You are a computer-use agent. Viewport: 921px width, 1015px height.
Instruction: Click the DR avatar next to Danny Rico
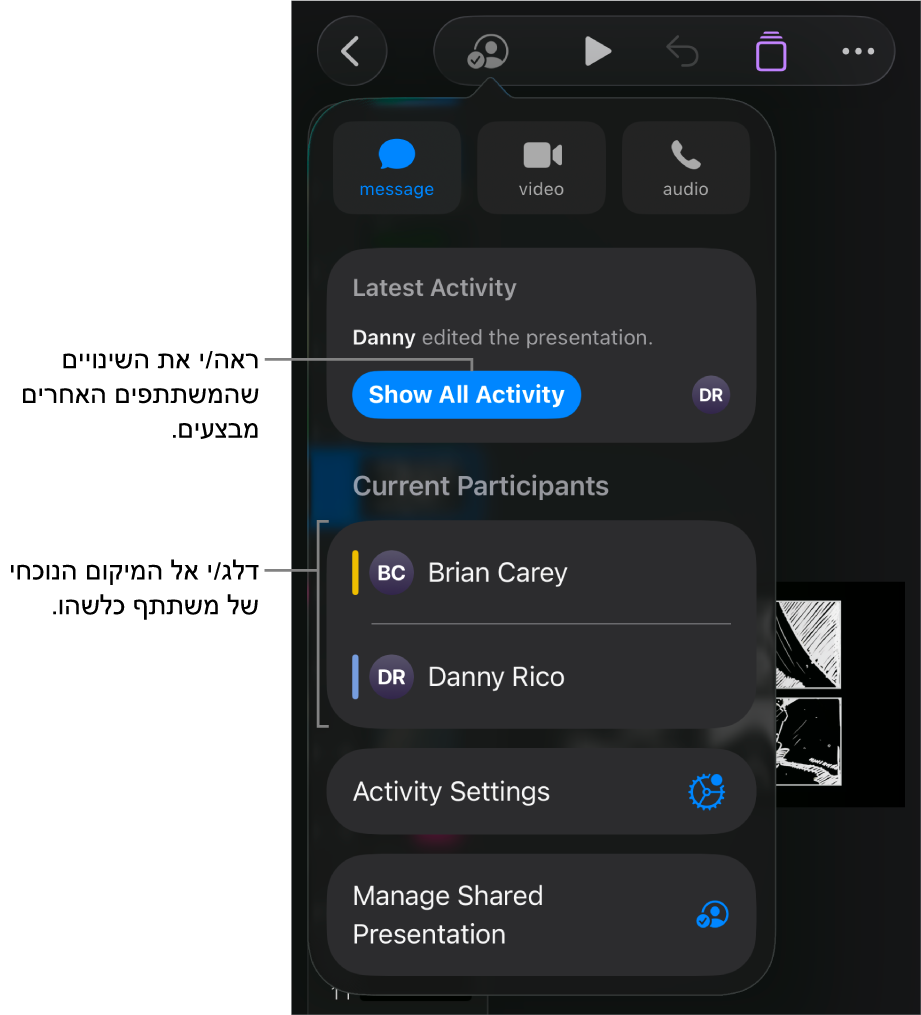tap(391, 677)
